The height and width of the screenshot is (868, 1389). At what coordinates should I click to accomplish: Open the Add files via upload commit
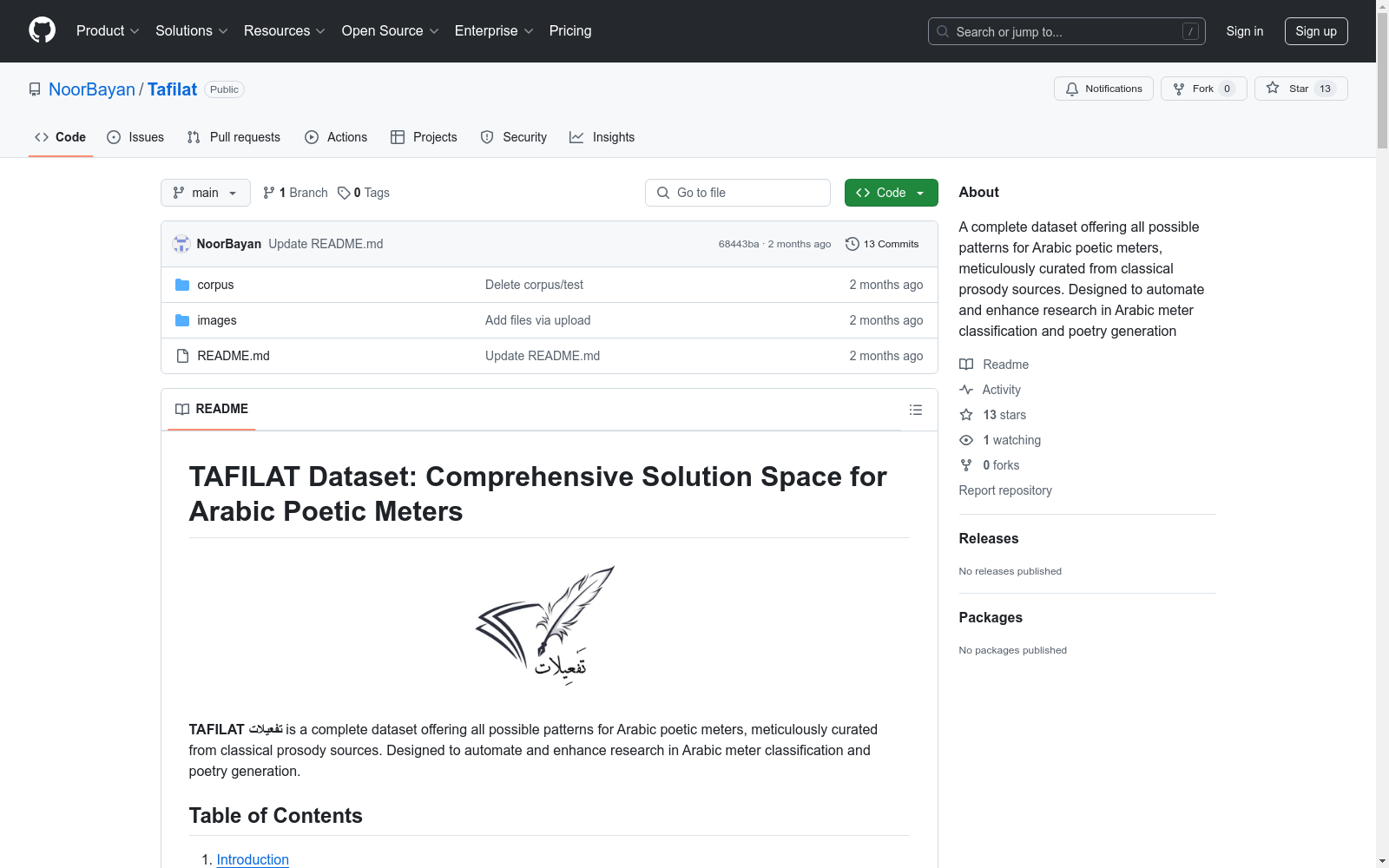(537, 320)
